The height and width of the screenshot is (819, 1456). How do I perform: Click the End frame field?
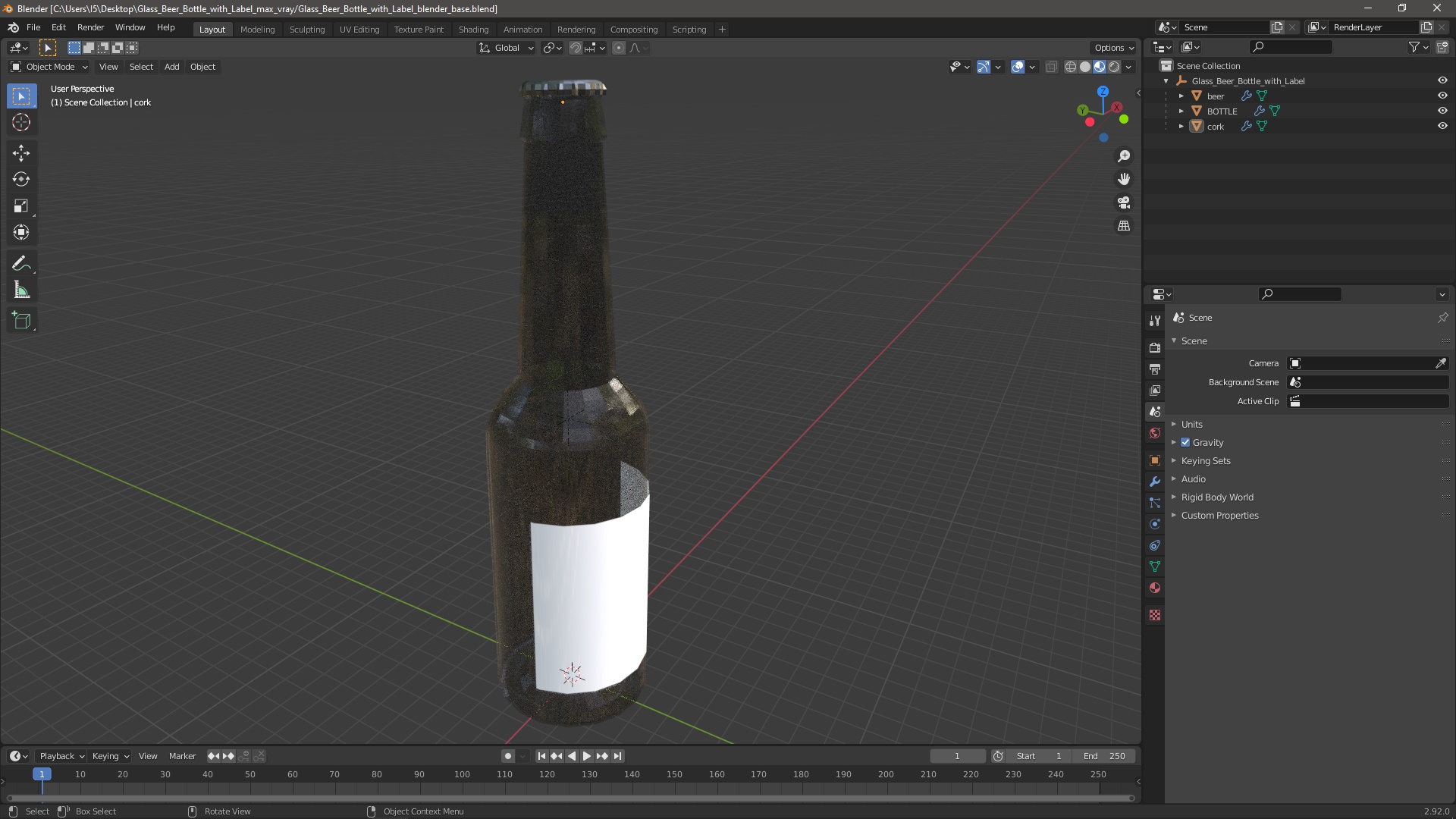click(x=1104, y=756)
